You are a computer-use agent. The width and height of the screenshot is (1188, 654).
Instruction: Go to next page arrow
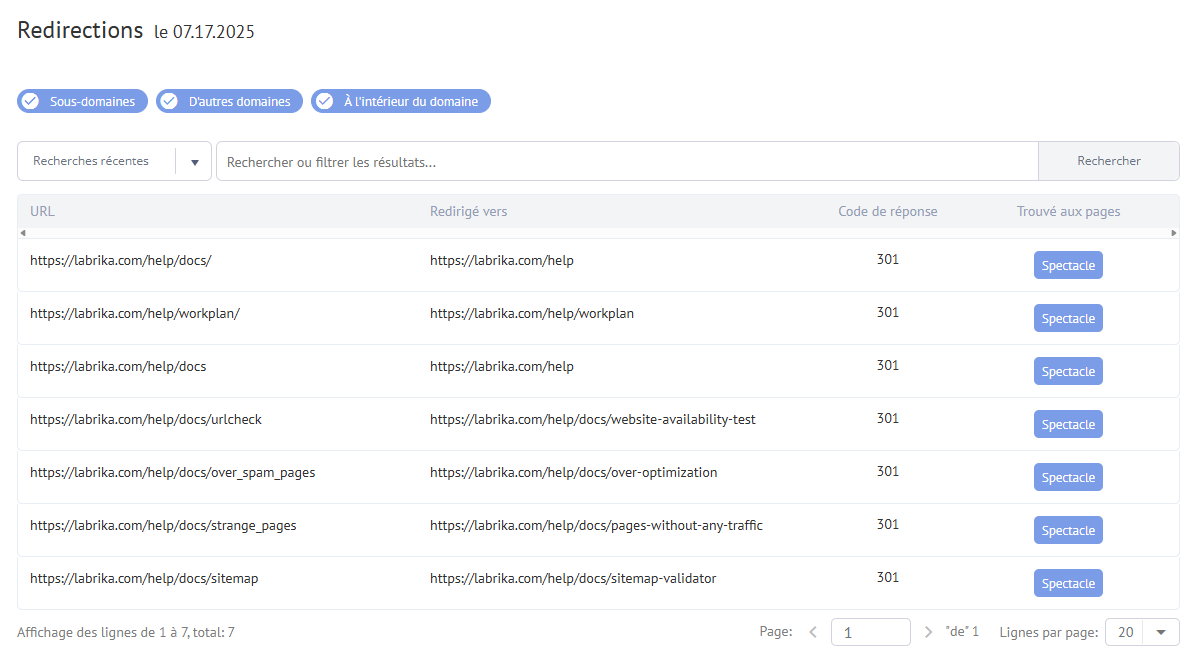pos(928,632)
